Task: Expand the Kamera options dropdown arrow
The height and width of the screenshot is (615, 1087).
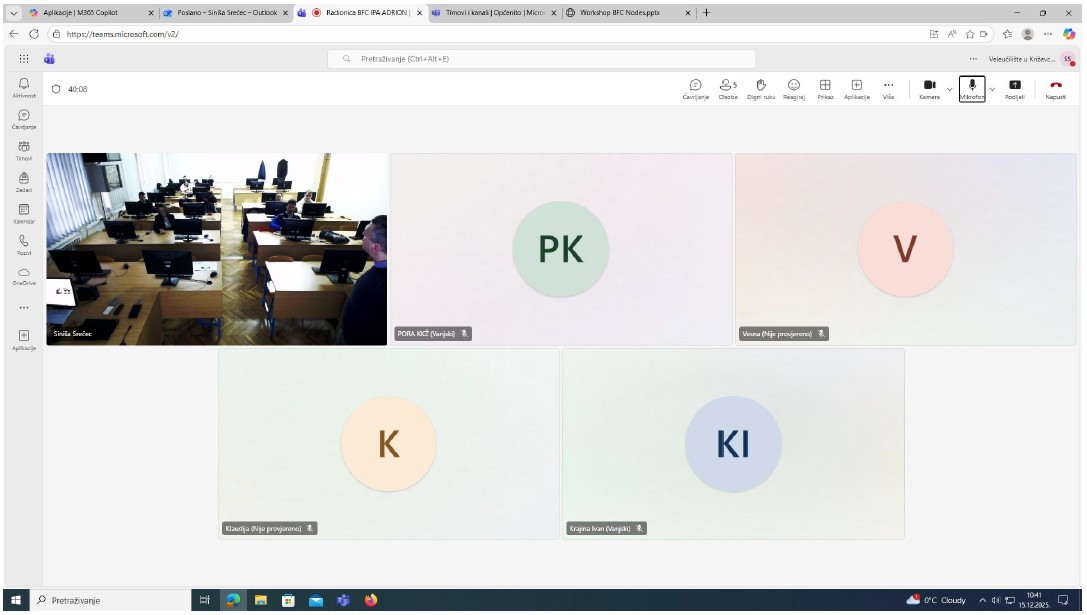Action: (950, 89)
